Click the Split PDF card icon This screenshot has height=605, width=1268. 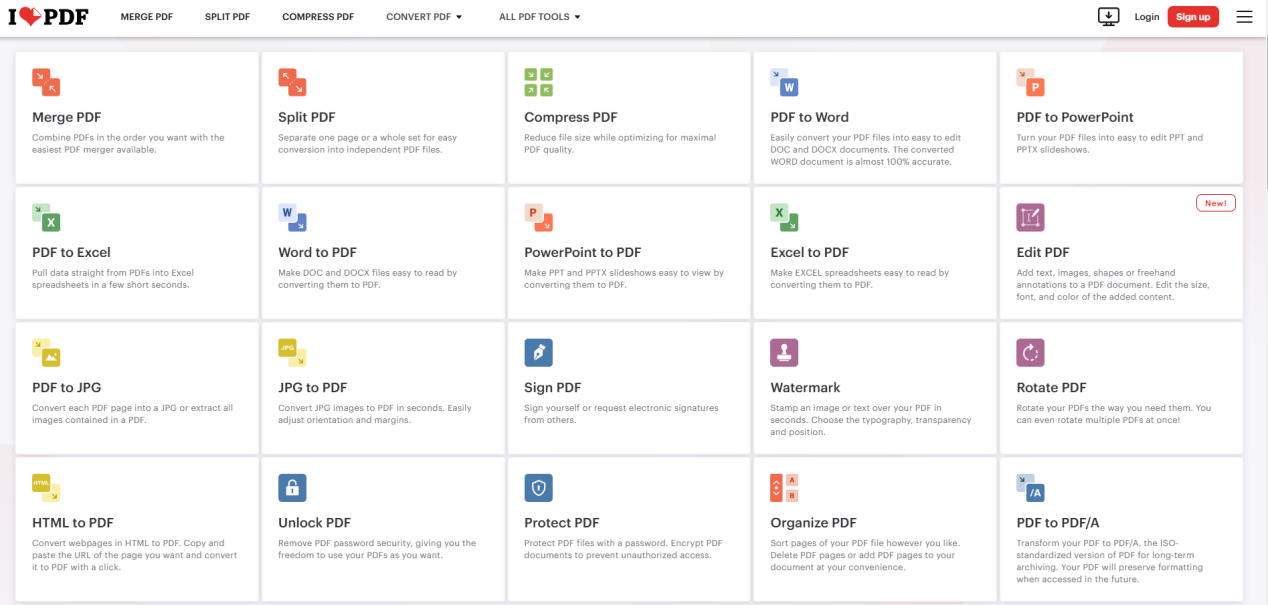pyautogui.click(x=292, y=82)
